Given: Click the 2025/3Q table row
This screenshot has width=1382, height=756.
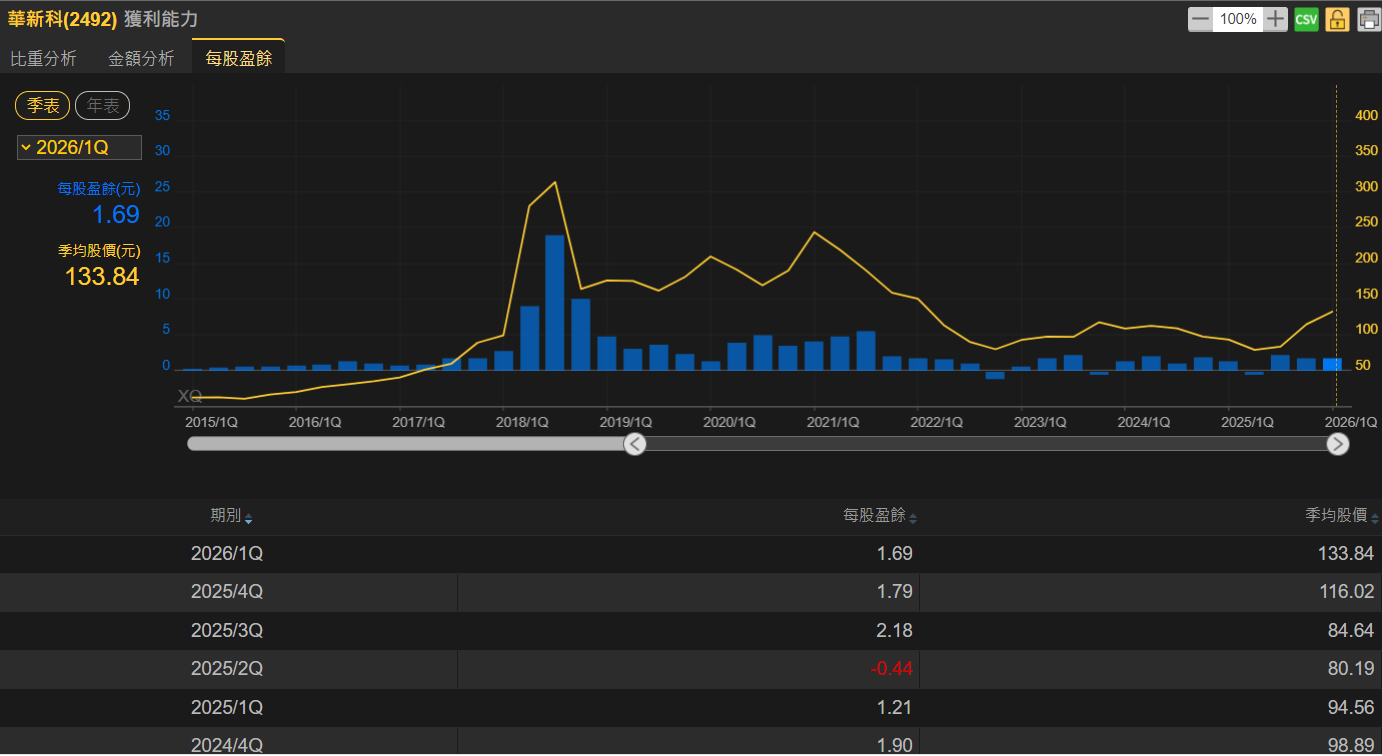Looking at the screenshot, I should tap(691, 631).
